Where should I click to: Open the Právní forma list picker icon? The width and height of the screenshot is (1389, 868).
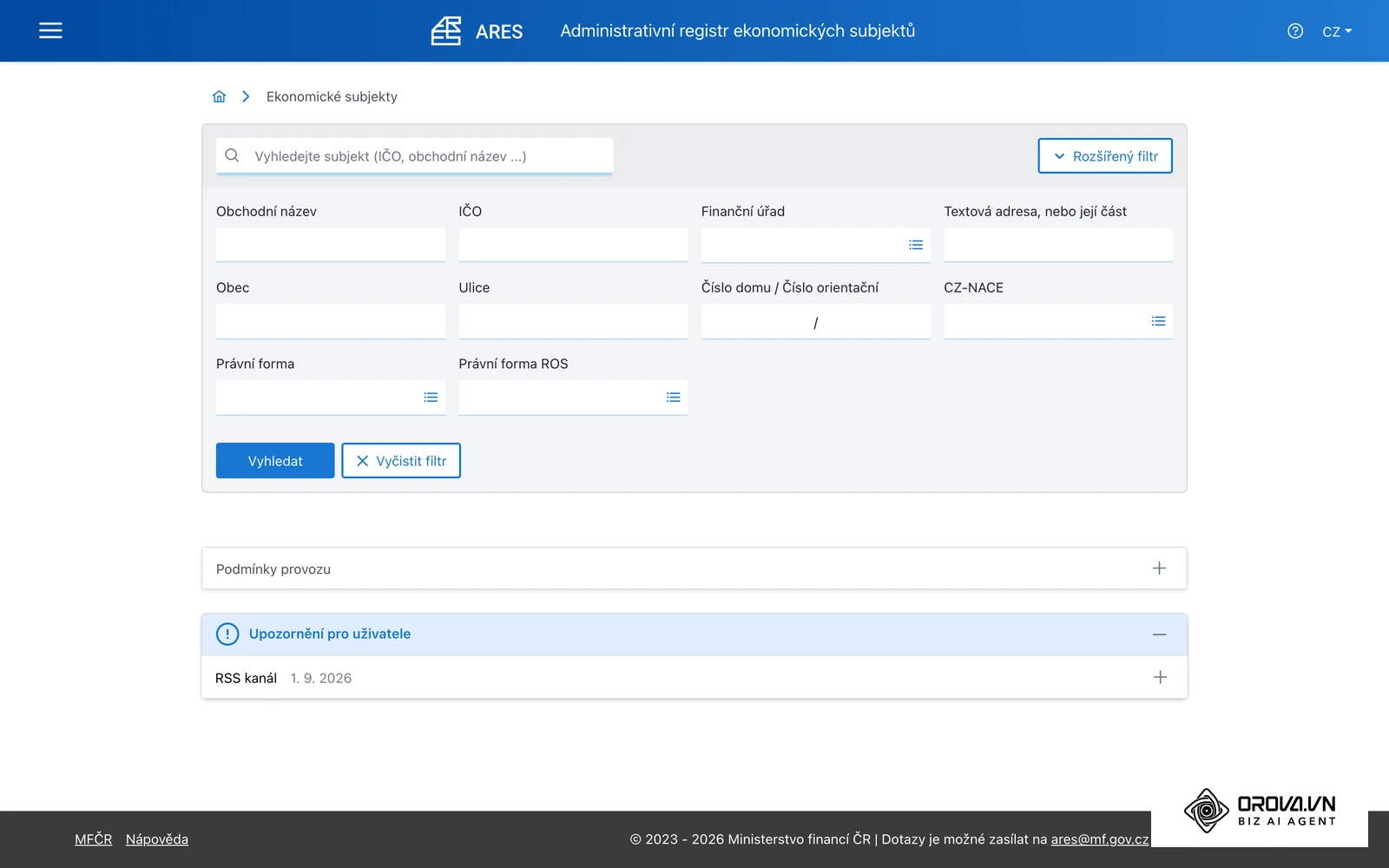431,398
